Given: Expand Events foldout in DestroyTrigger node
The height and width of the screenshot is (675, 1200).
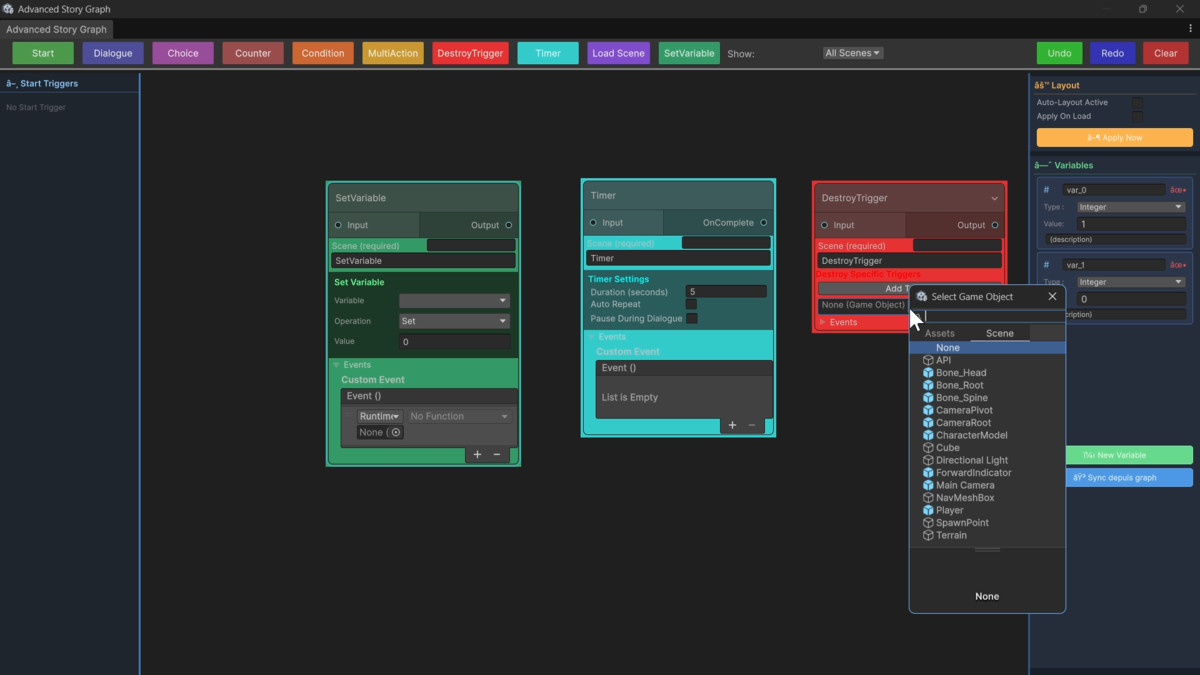Looking at the screenshot, I should (823, 322).
